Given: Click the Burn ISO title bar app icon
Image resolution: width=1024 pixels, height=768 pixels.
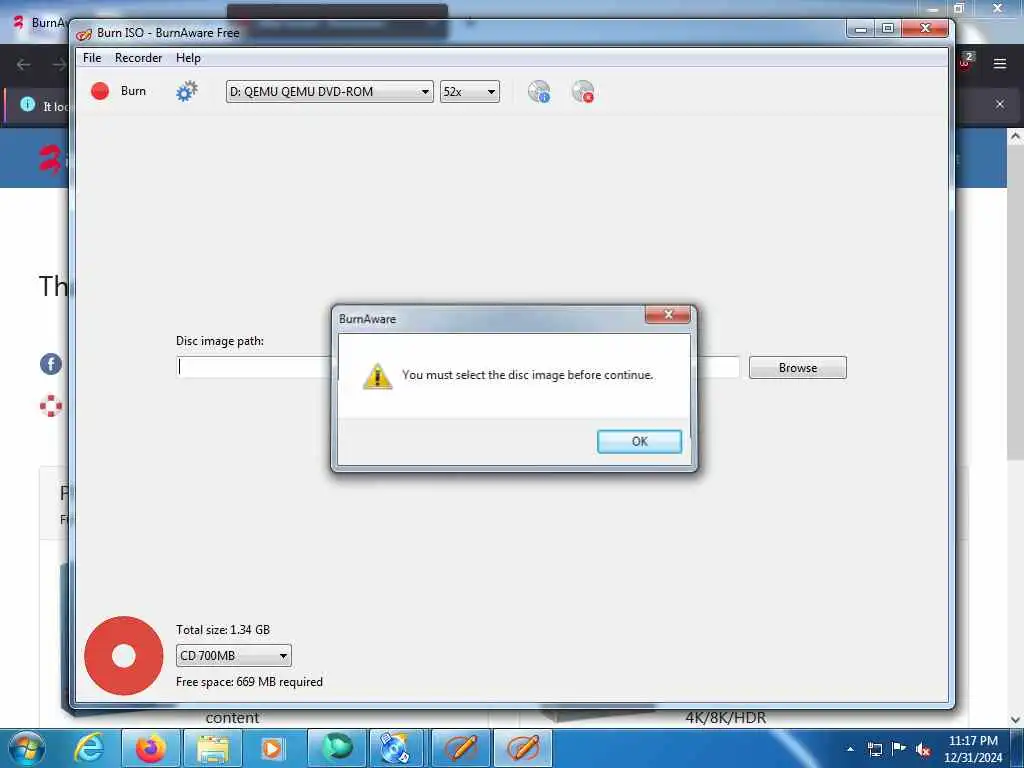Looking at the screenshot, I should point(84,33).
